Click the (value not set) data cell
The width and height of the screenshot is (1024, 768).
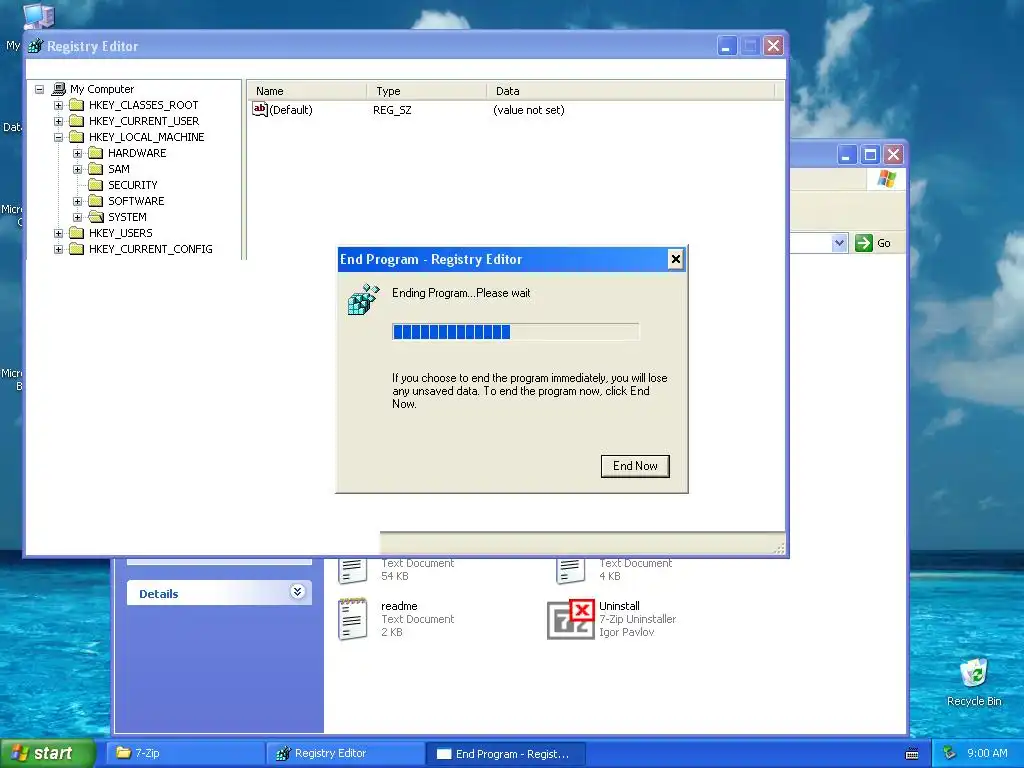coord(528,110)
